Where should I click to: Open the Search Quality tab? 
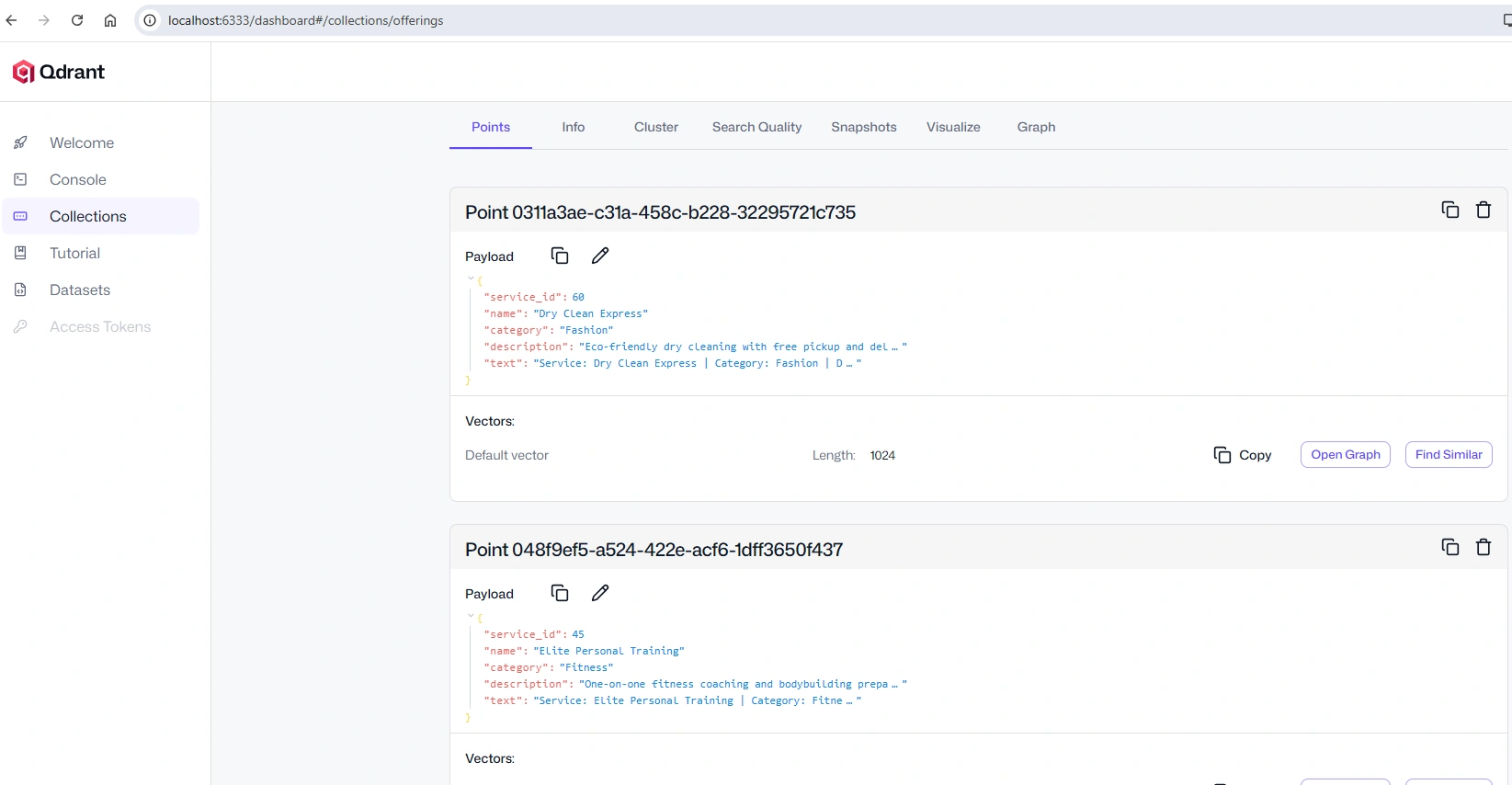(756, 127)
